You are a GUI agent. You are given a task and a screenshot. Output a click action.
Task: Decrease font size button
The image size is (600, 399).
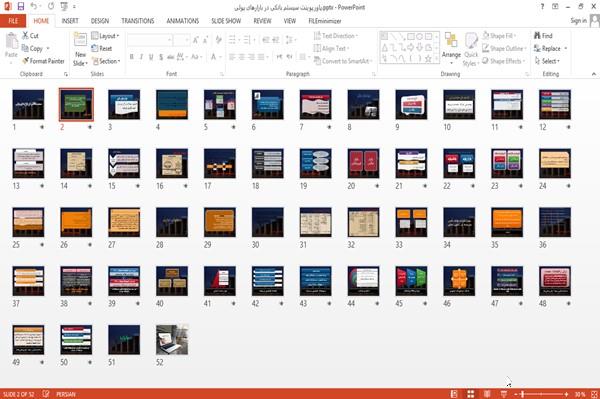click(205, 40)
